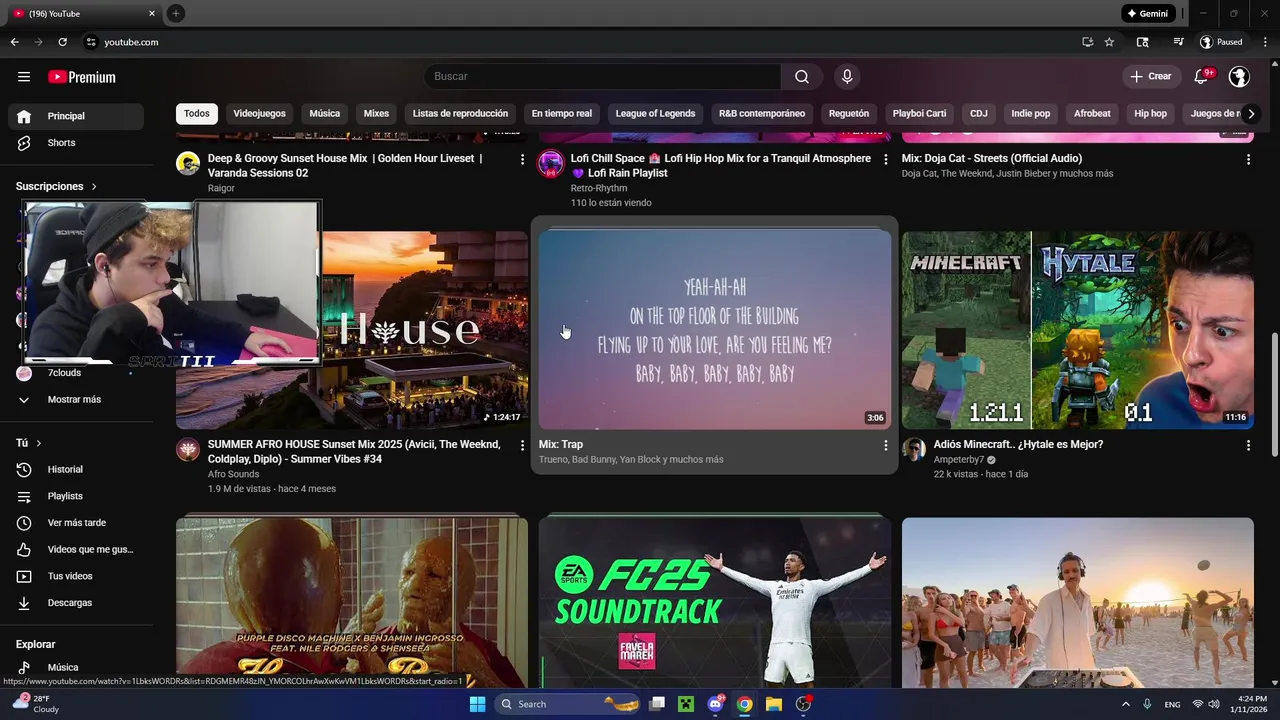Select the Mixes filter chip
This screenshot has height=720, width=1280.
(x=376, y=114)
